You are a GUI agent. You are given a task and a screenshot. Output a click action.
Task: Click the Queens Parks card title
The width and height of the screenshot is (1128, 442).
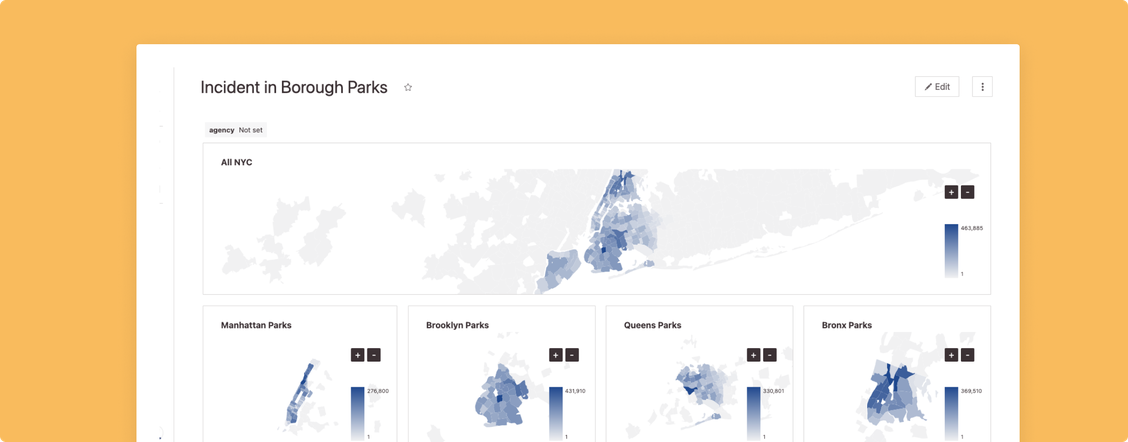pyautogui.click(x=652, y=325)
